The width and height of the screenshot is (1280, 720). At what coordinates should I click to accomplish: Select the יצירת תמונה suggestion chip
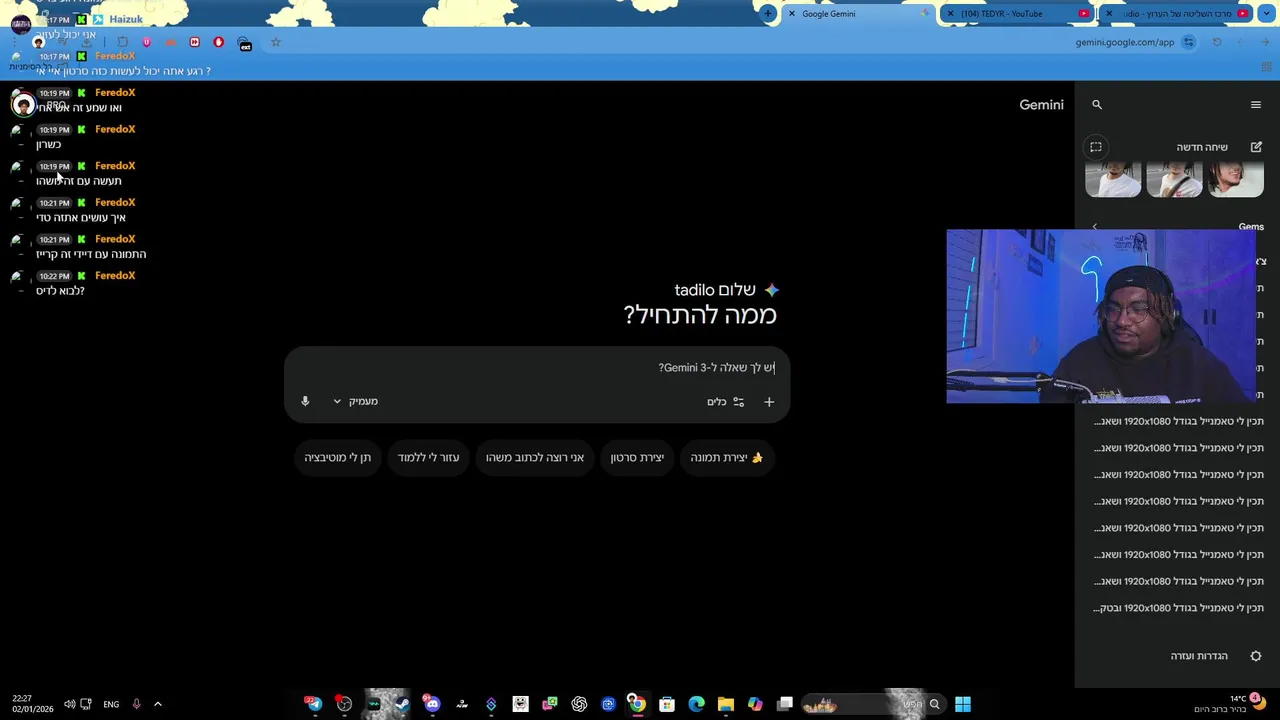(x=727, y=458)
